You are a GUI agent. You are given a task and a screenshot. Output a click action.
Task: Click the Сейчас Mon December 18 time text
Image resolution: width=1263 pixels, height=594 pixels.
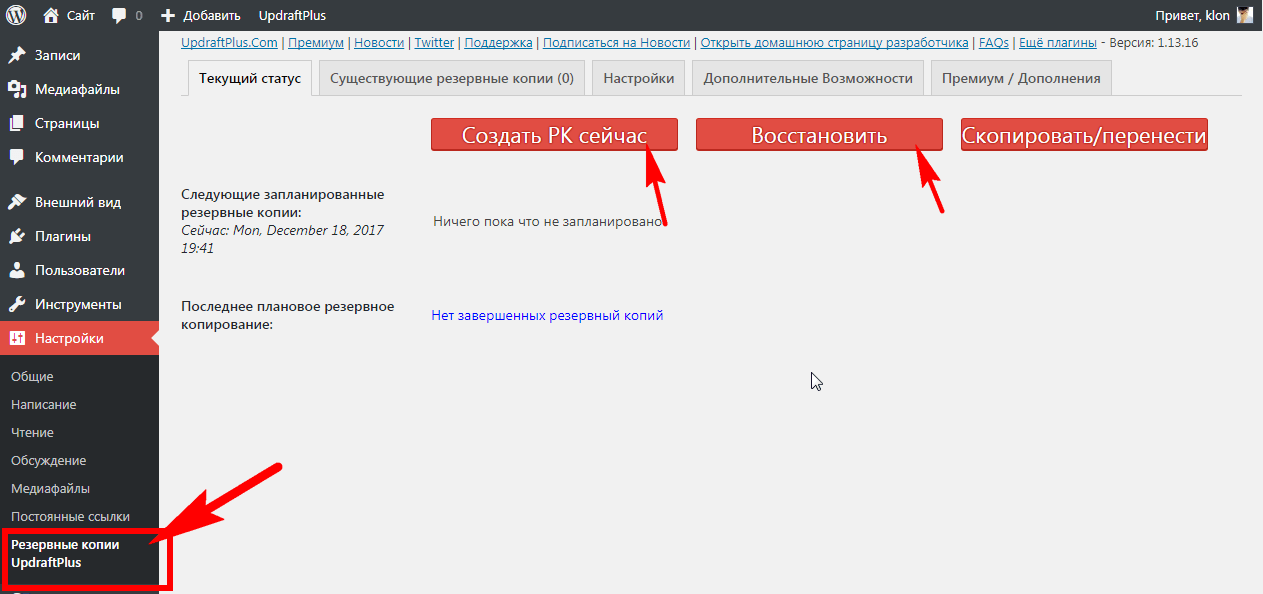click(x=282, y=239)
